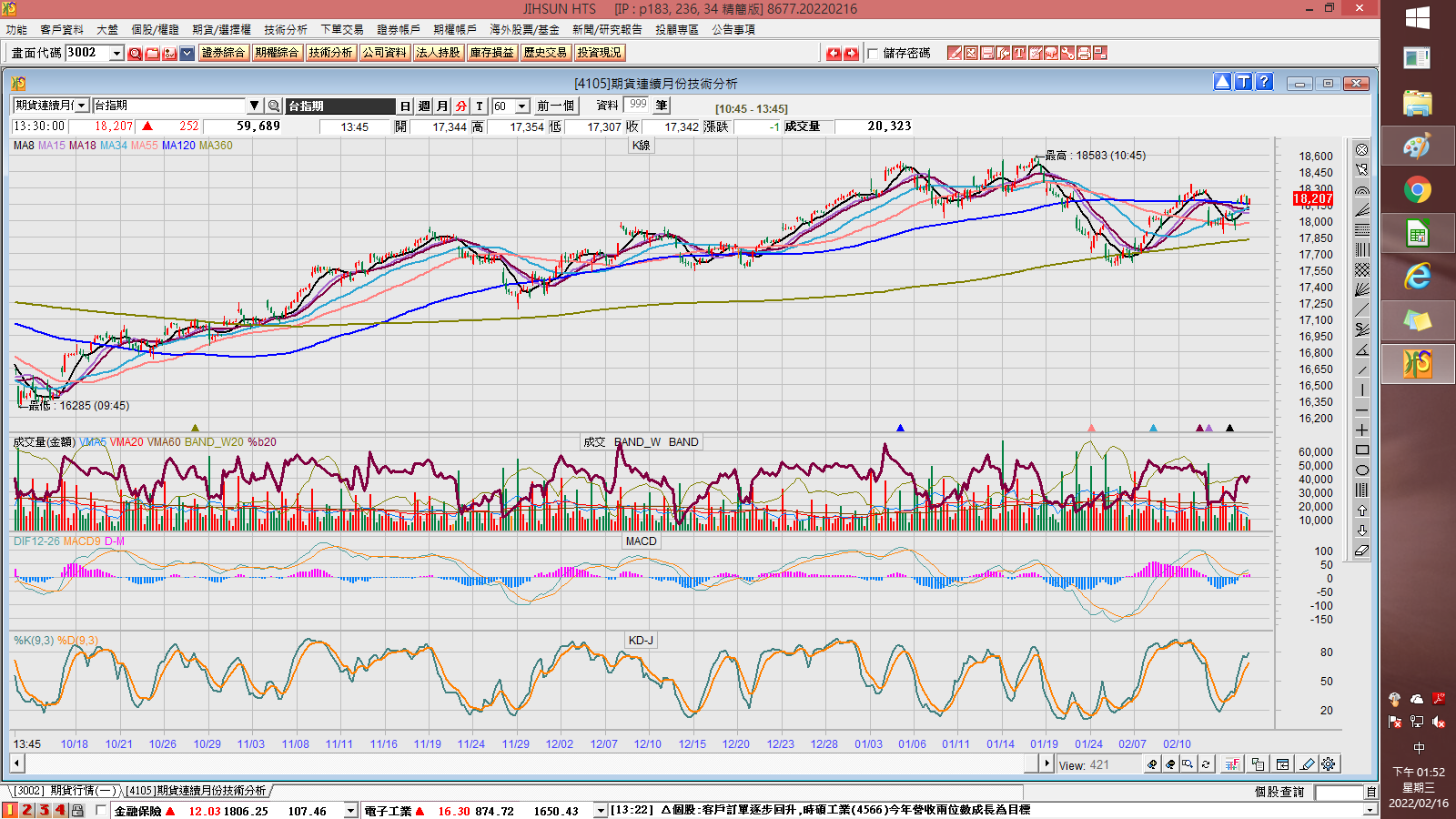
Task: Click the chart scrollbar left arrow
Action: click(17, 763)
